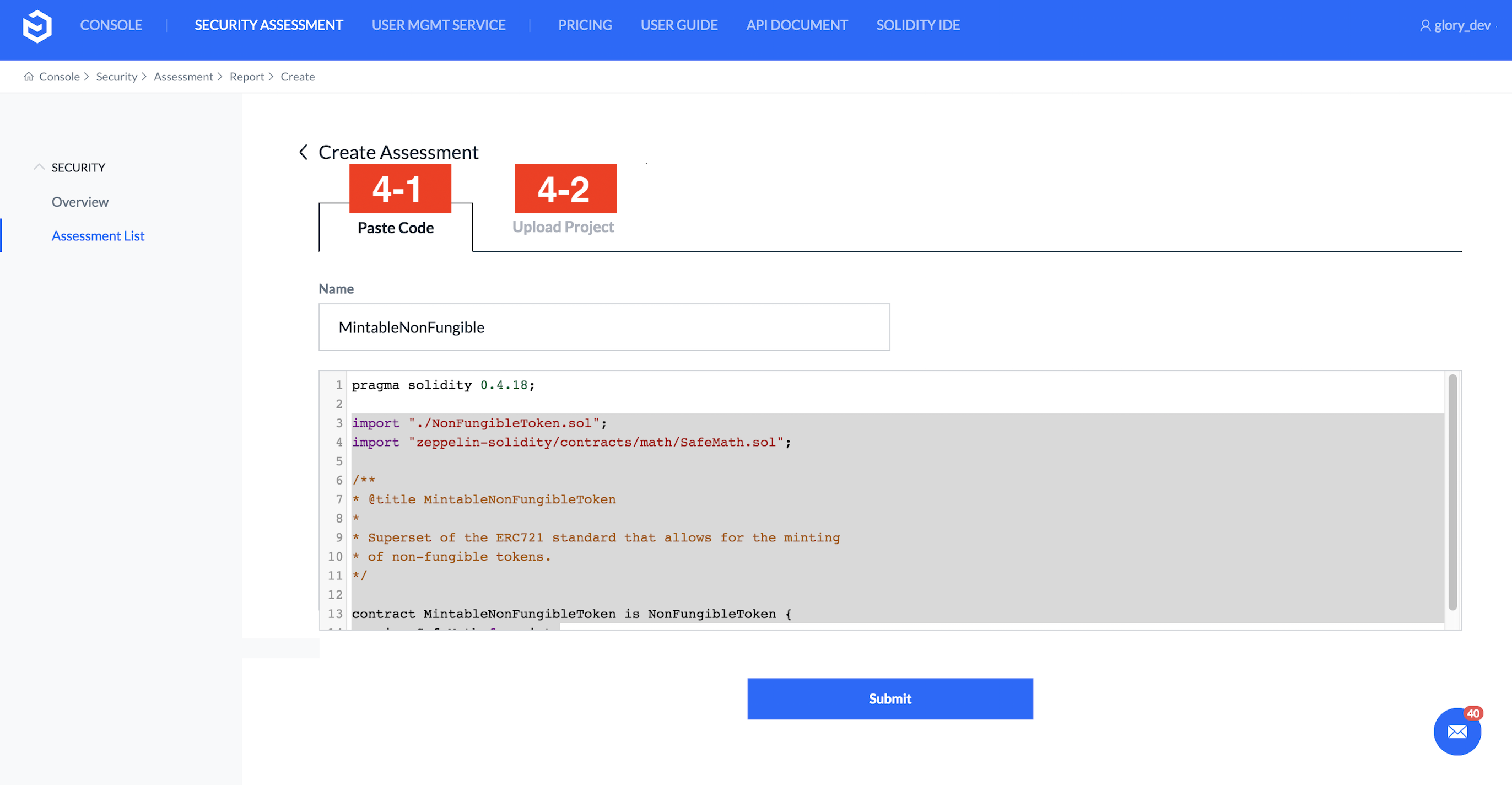The width and height of the screenshot is (1512, 785).
Task: Open Assessment List in sidebar
Action: coord(98,236)
